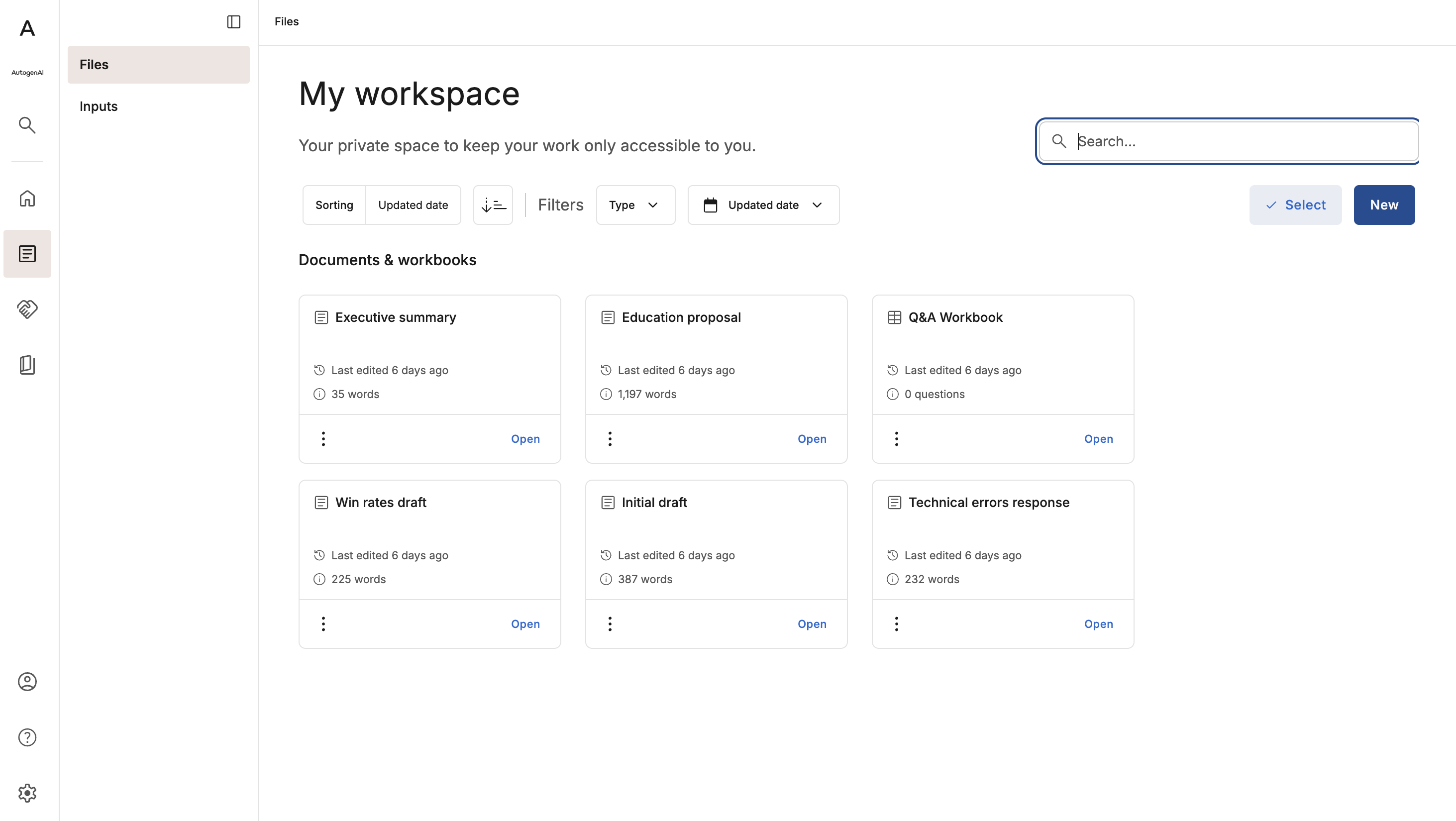This screenshot has height=821, width=1456.
Task: Click the Executive summary card title
Action: click(x=396, y=317)
